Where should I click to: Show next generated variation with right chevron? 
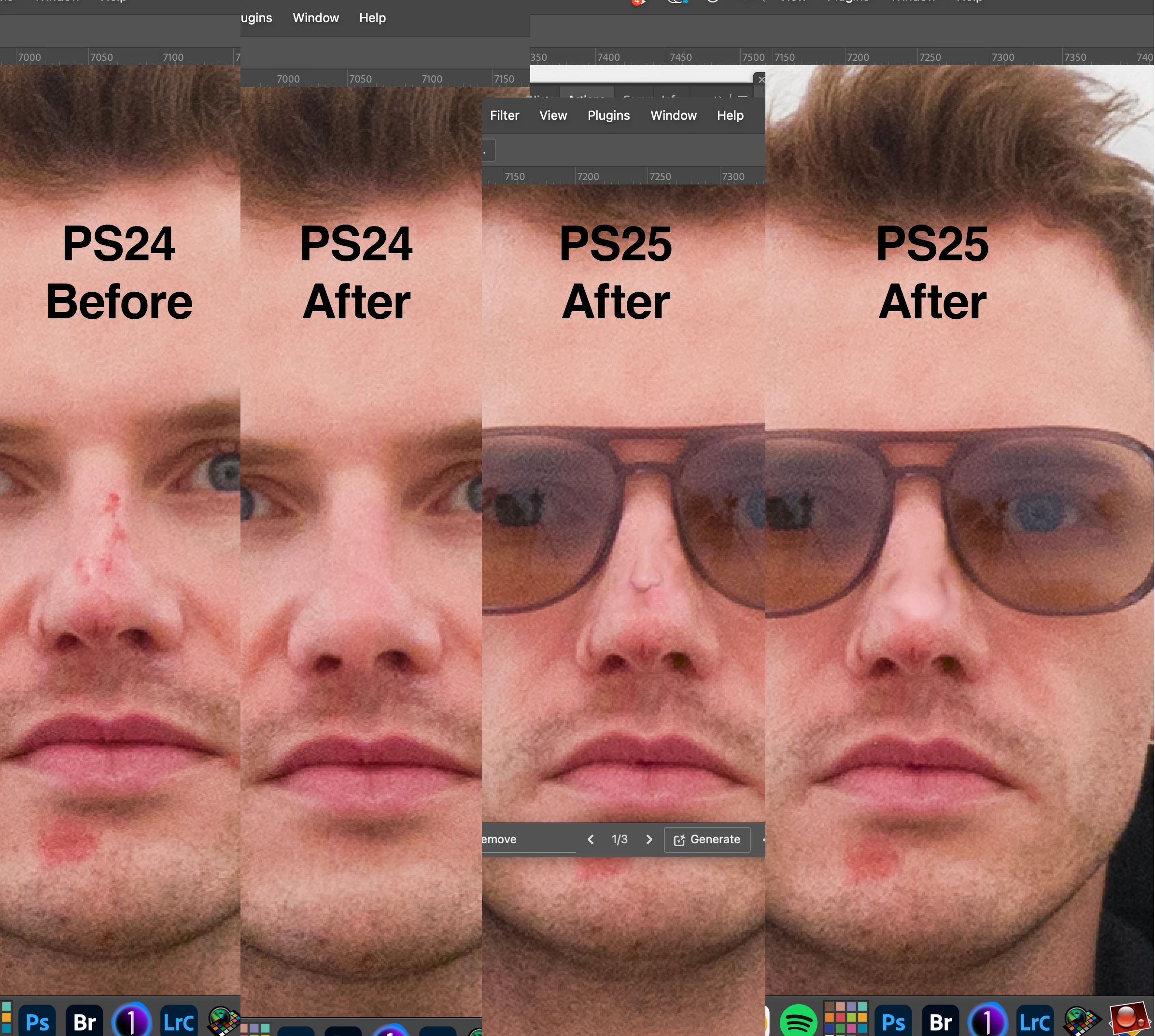tap(648, 839)
